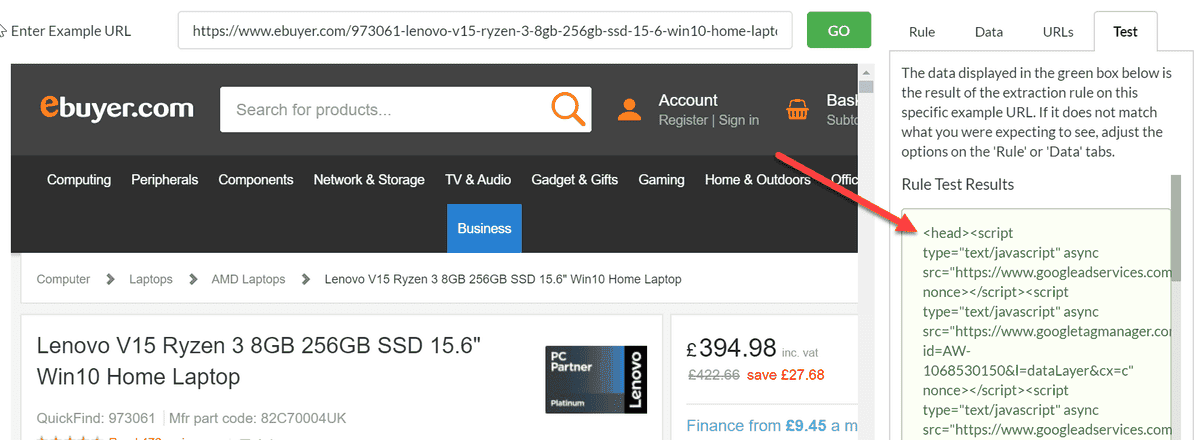This screenshot has width=1200, height=440.
Task: Click the Account person icon
Action: pos(629,109)
